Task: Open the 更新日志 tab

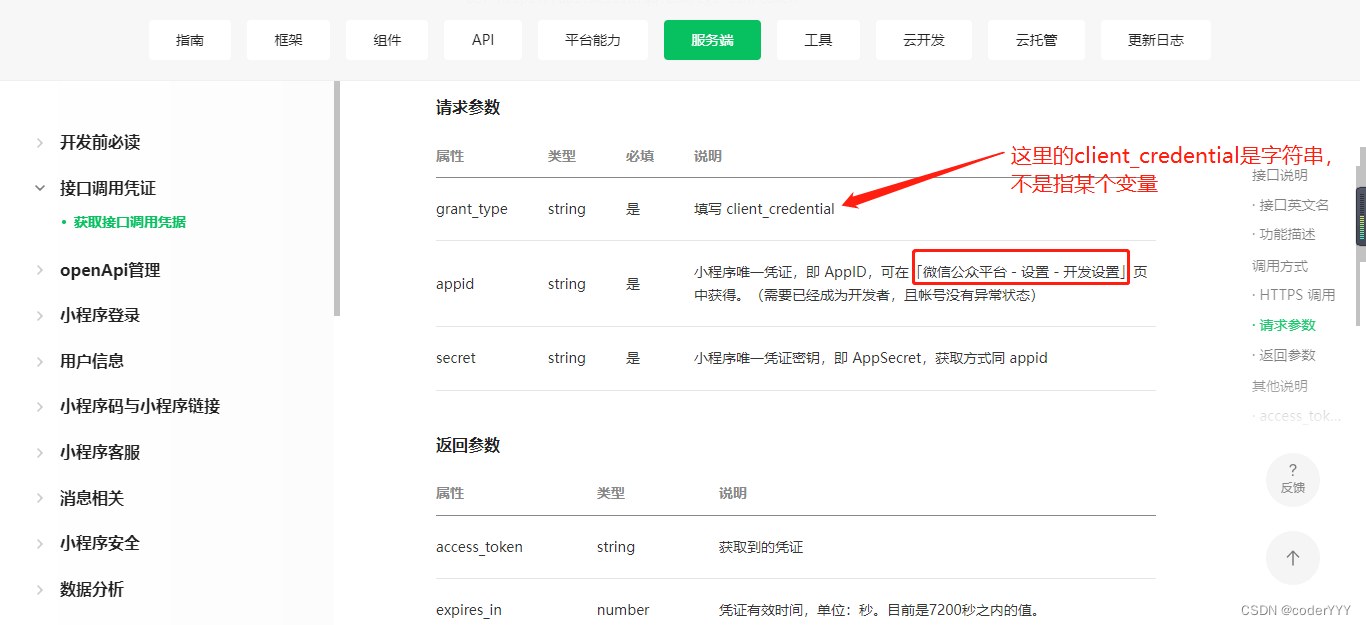Action: [1156, 40]
